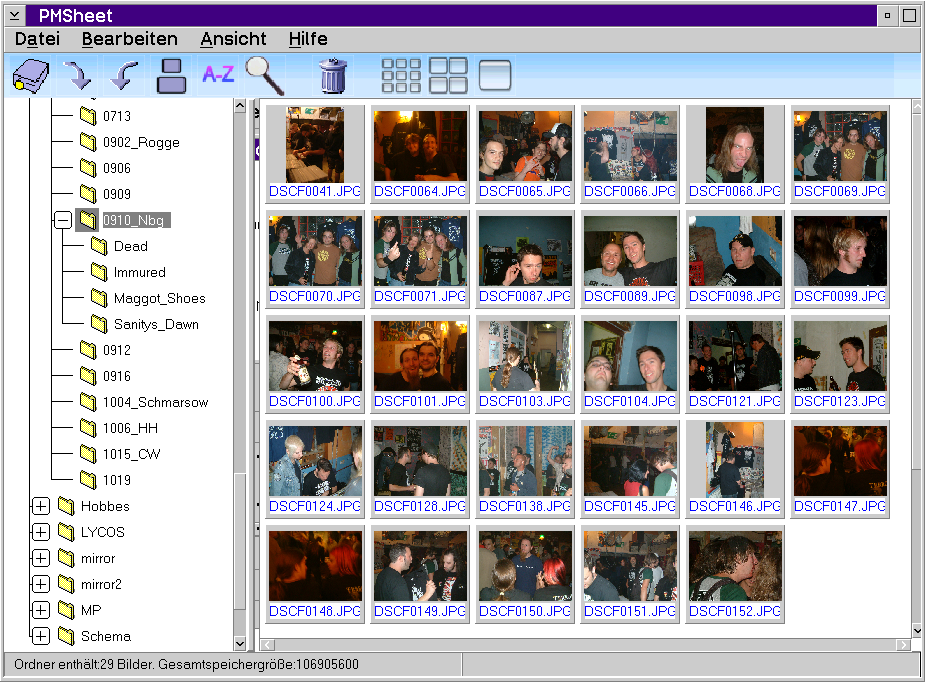Select the DSCF0068.JPG long-haired man thumbnail
The width and height of the screenshot is (925, 682).
pos(735,145)
